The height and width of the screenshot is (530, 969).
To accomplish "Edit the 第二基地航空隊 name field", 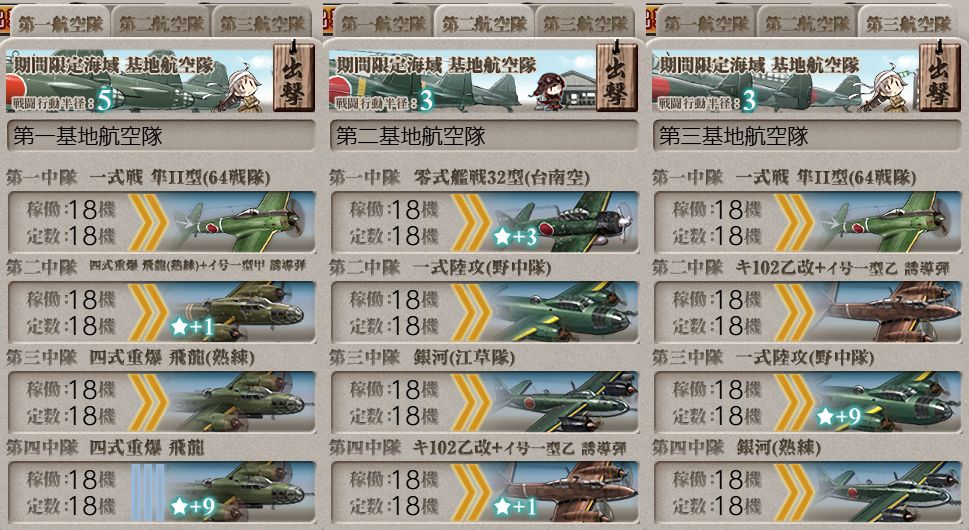I will point(484,136).
